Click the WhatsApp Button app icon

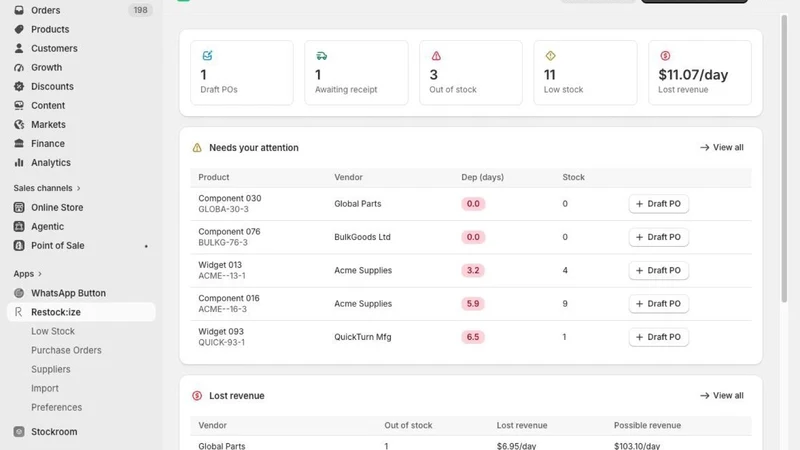pyautogui.click(x=19, y=293)
